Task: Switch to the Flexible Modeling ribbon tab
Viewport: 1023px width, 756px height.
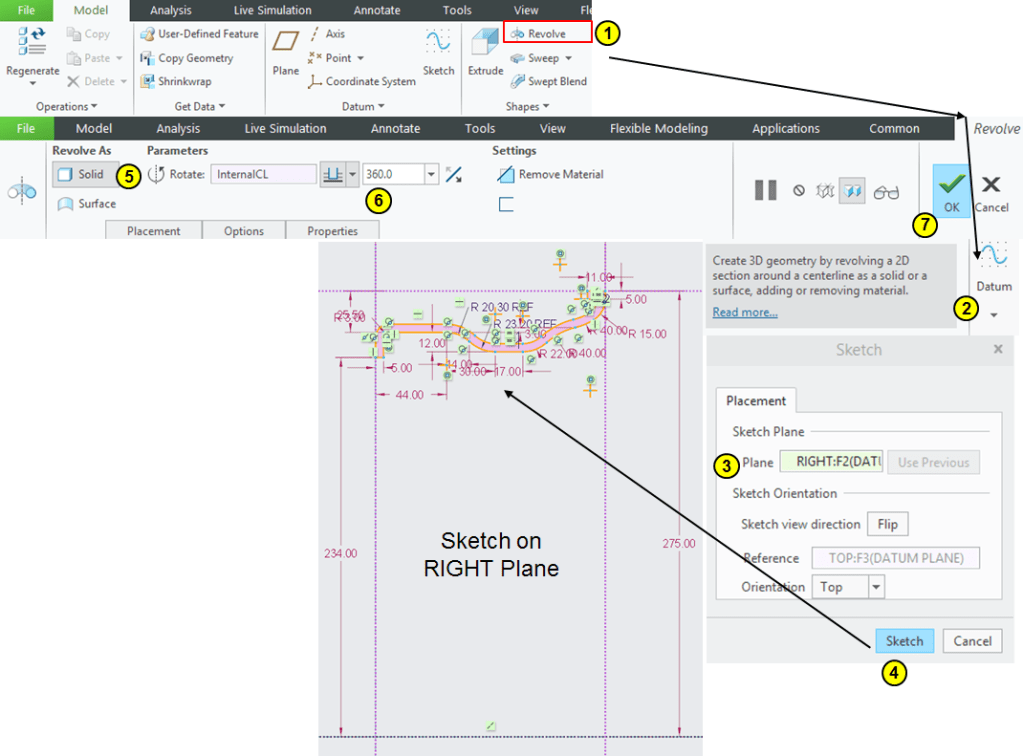Action: click(658, 128)
